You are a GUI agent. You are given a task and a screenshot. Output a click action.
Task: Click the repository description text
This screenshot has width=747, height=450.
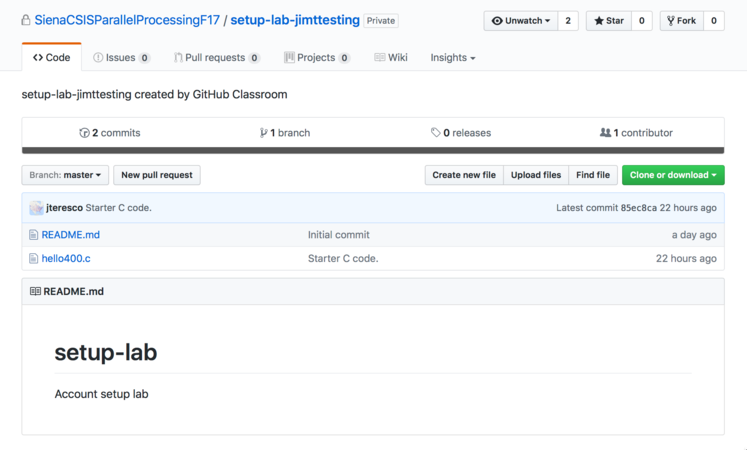click(x=154, y=94)
